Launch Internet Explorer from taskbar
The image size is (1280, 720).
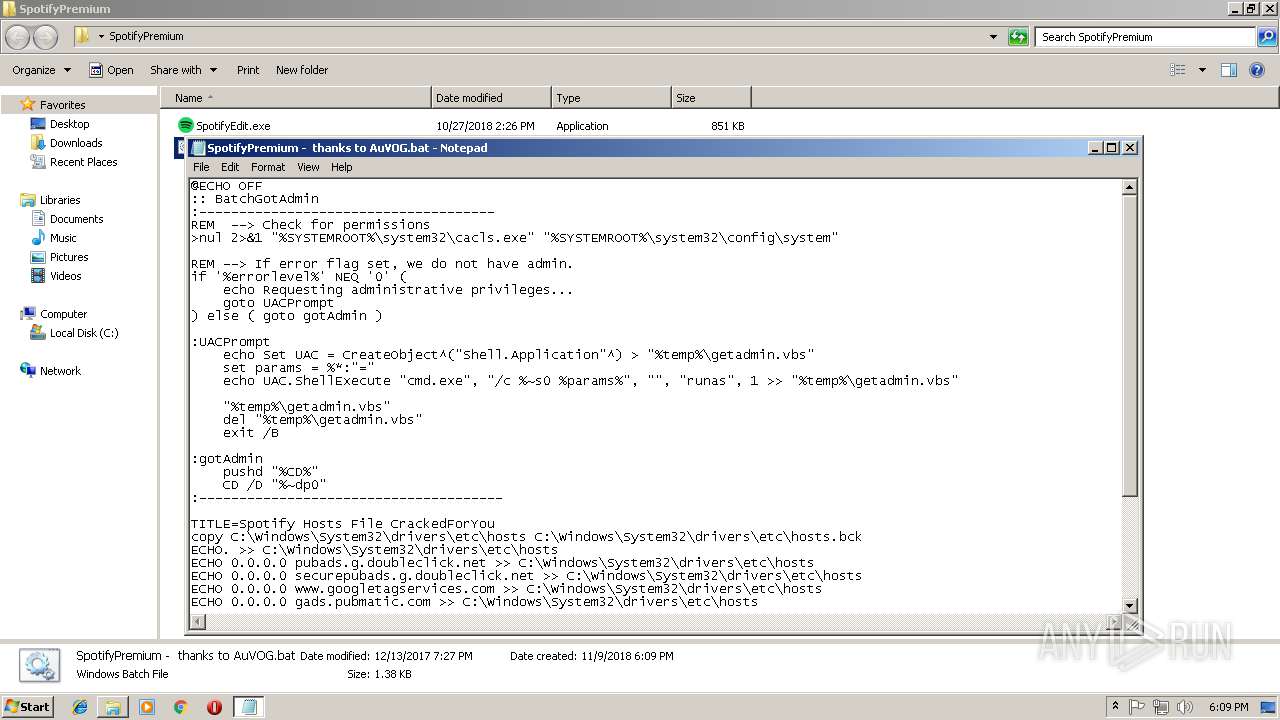[80, 707]
